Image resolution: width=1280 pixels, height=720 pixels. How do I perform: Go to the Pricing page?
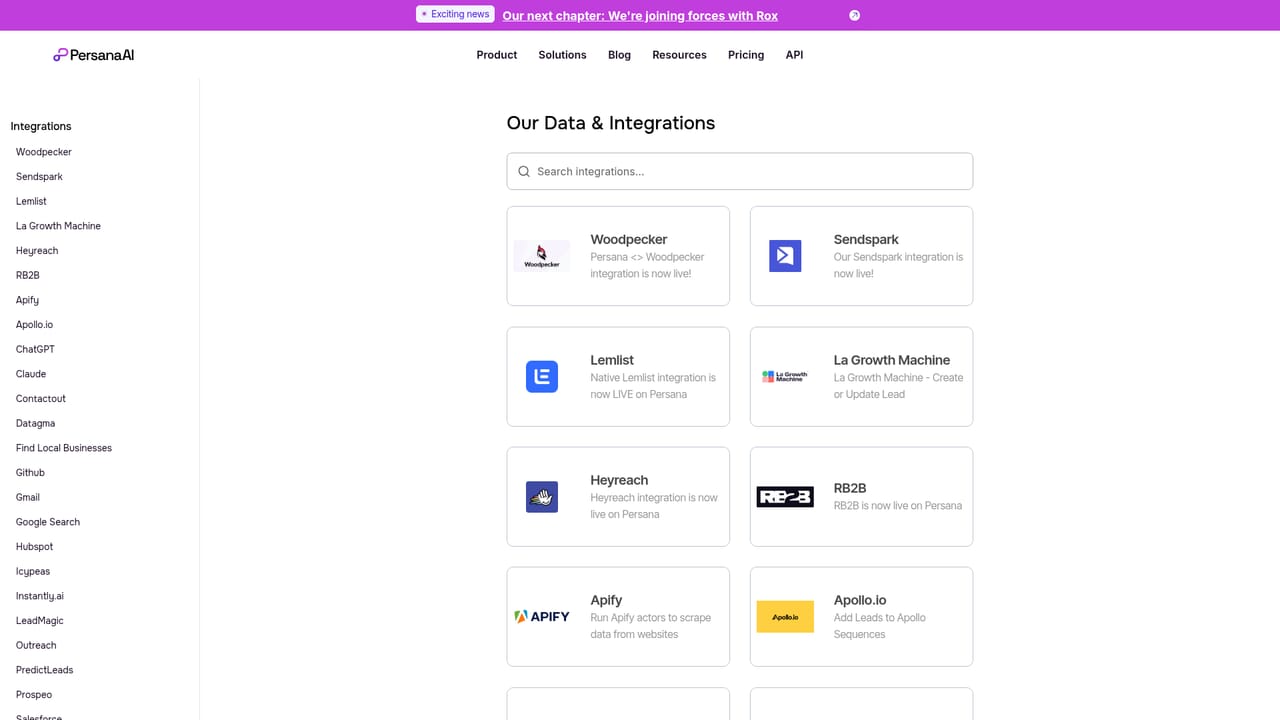[x=746, y=55]
